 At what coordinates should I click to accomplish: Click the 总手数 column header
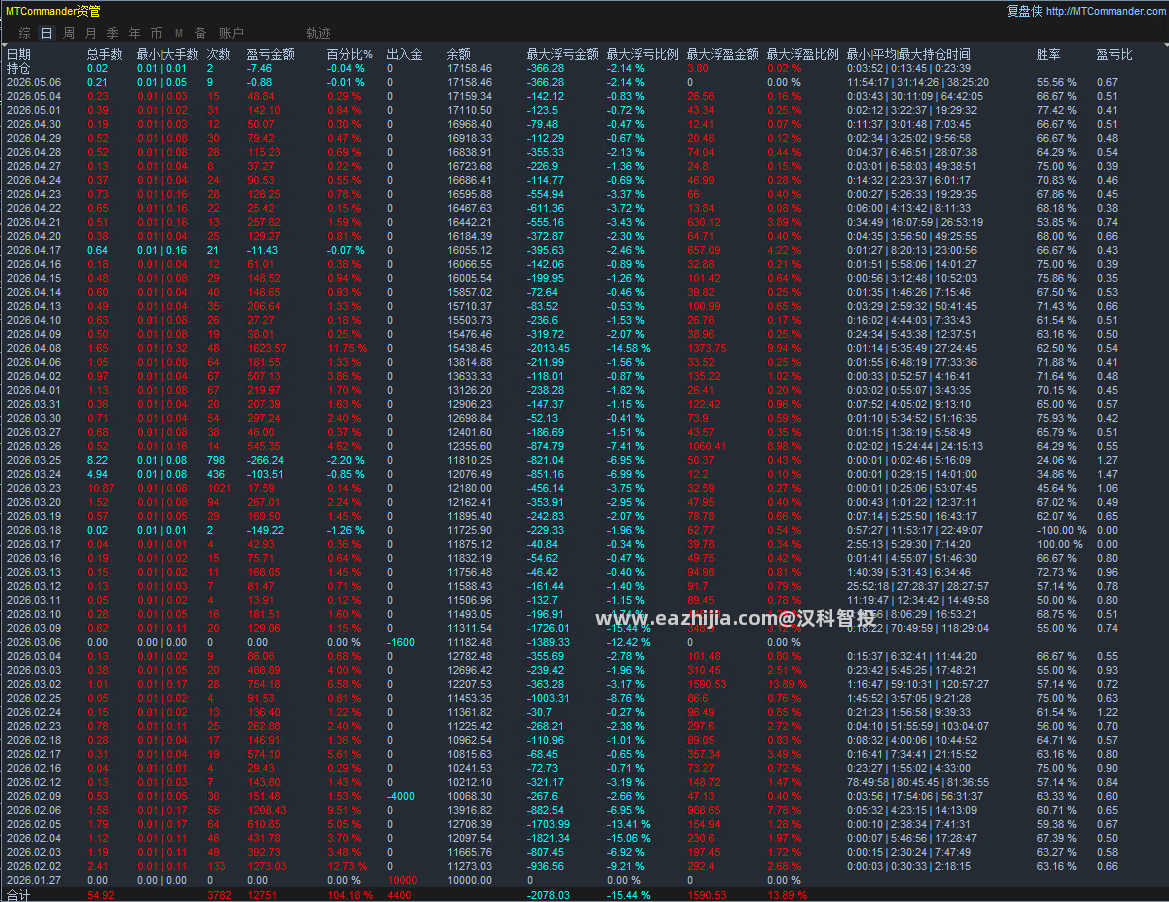104,54
